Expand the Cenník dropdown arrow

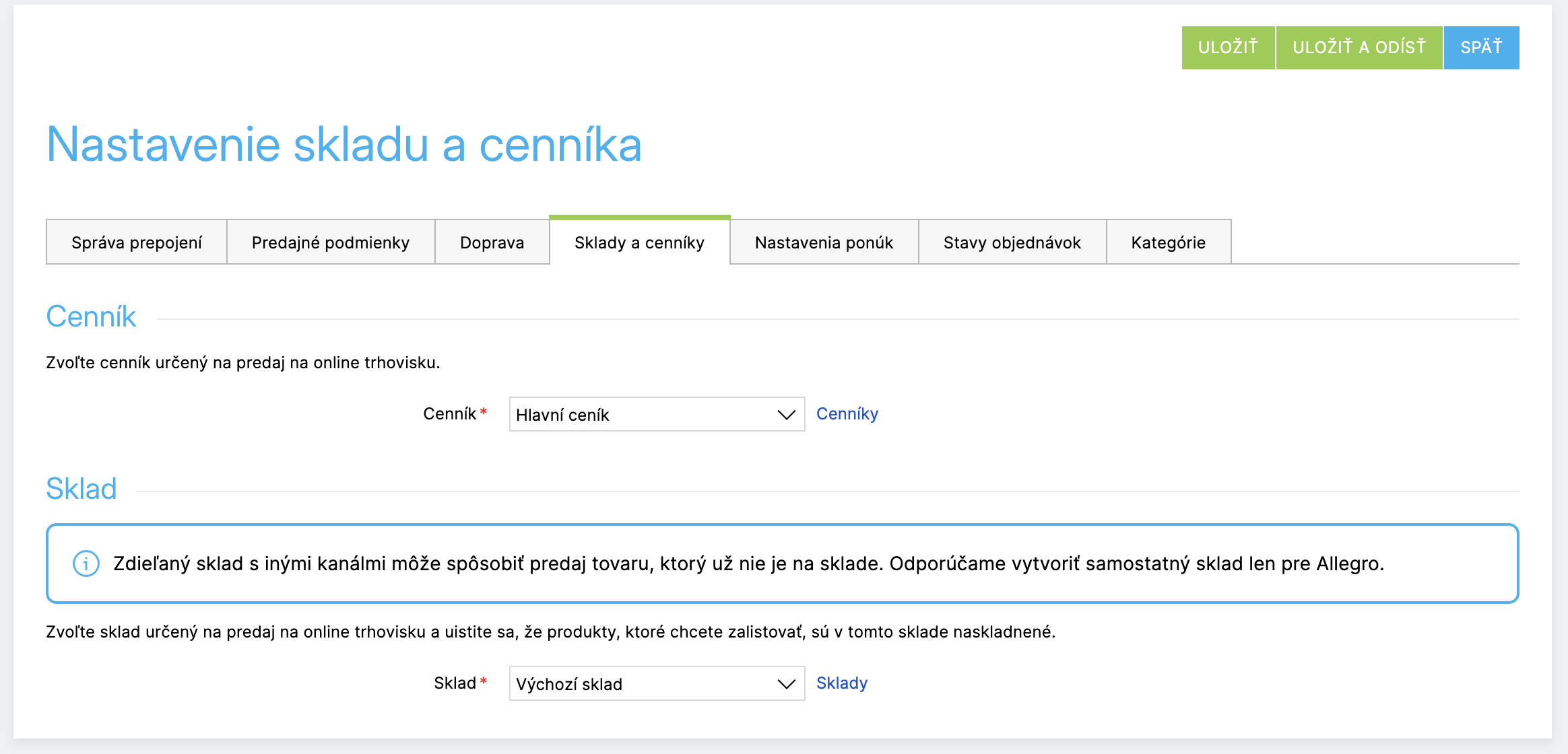coord(786,415)
